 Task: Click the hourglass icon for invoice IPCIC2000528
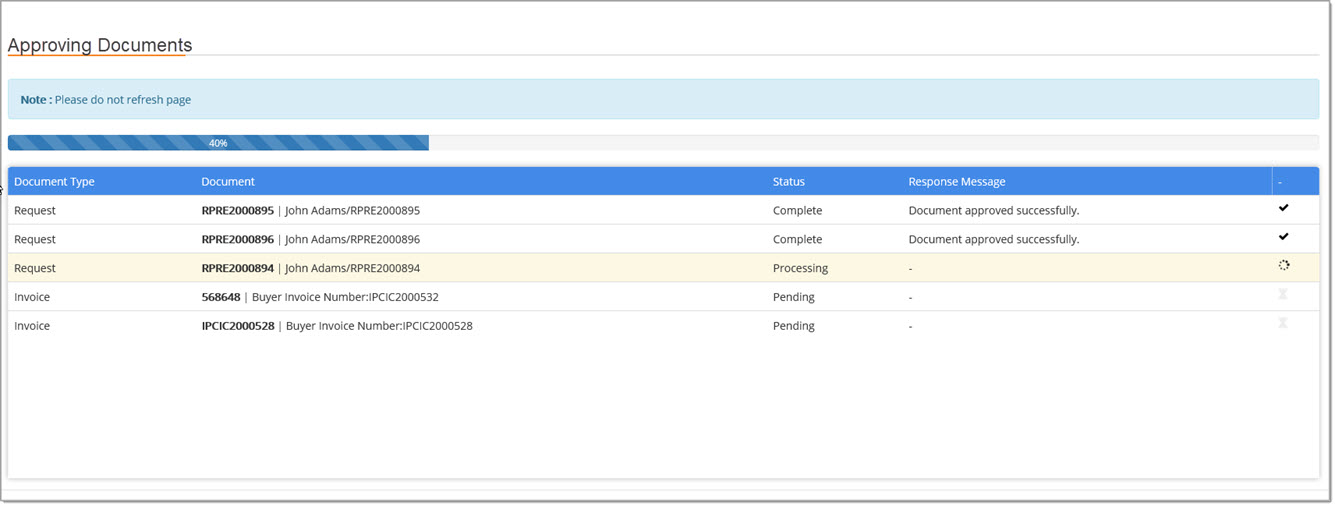(1282, 324)
